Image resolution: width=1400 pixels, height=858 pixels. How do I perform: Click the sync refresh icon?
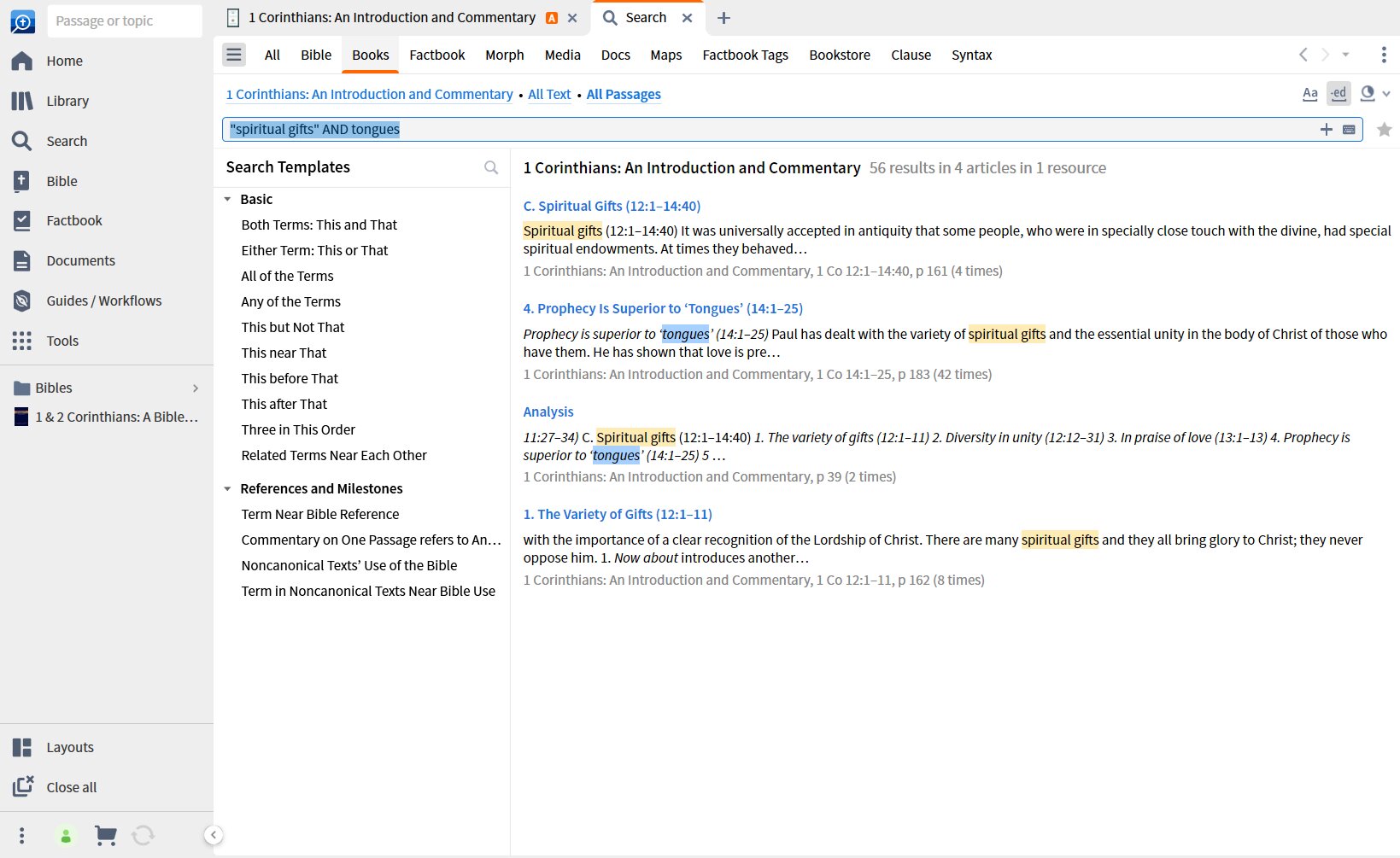click(144, 836)
